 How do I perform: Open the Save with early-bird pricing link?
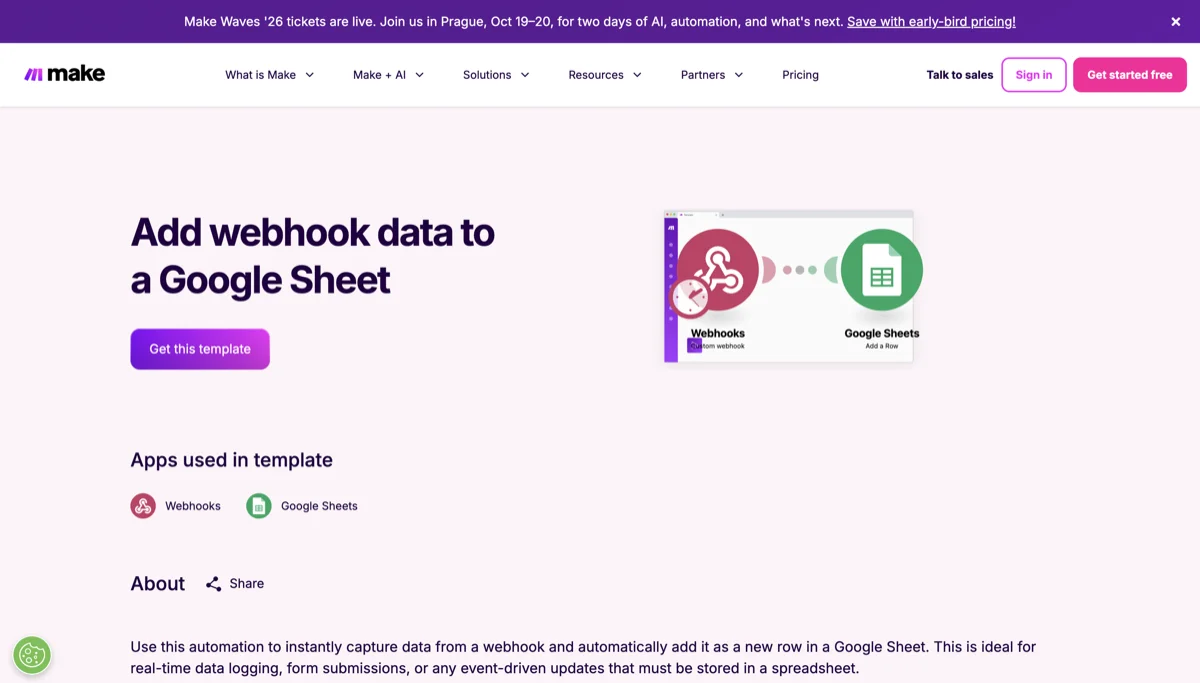click(931, 22)
